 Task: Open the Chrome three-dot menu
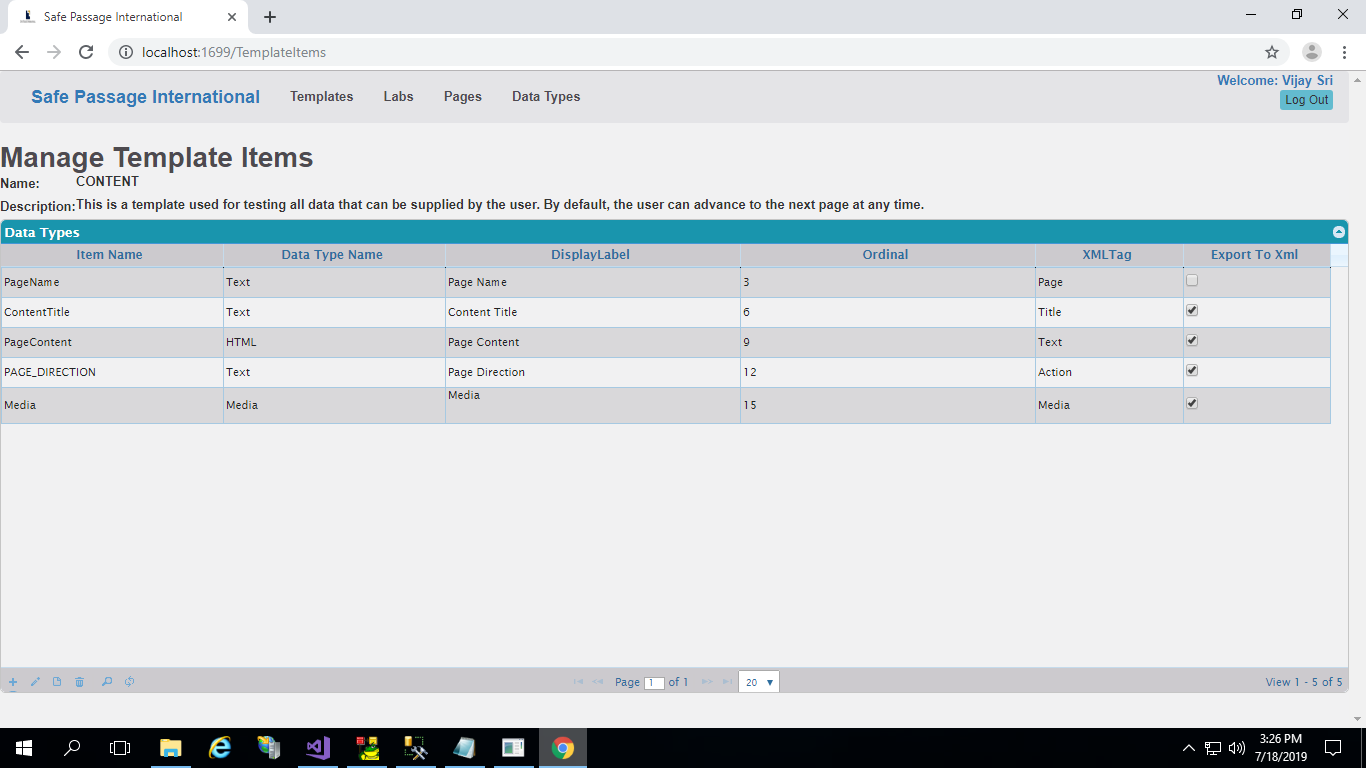(x=1344, y=52)
